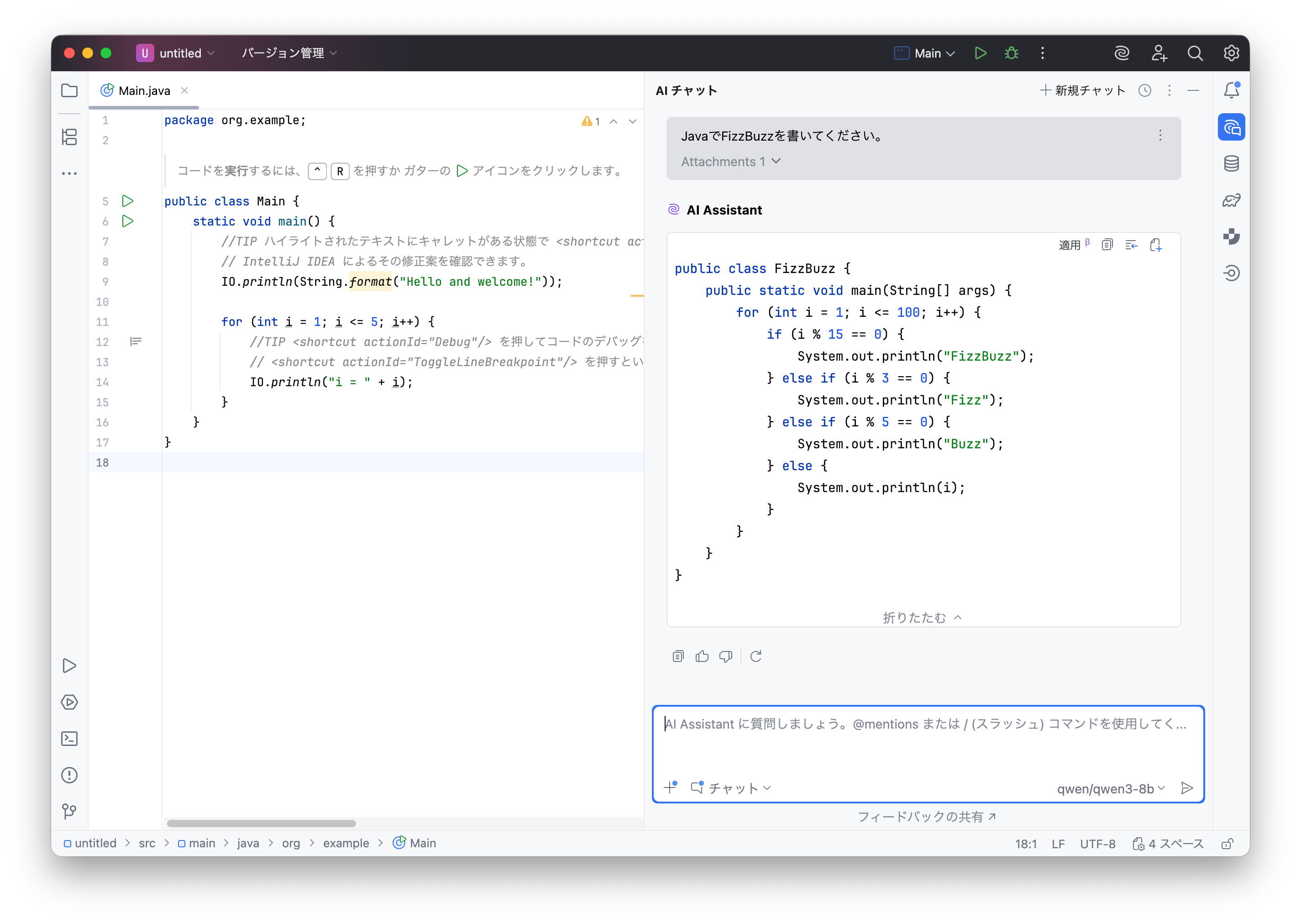Open the AI Assistant tool window icon

pyautogui.click(x=1231, y=127)
